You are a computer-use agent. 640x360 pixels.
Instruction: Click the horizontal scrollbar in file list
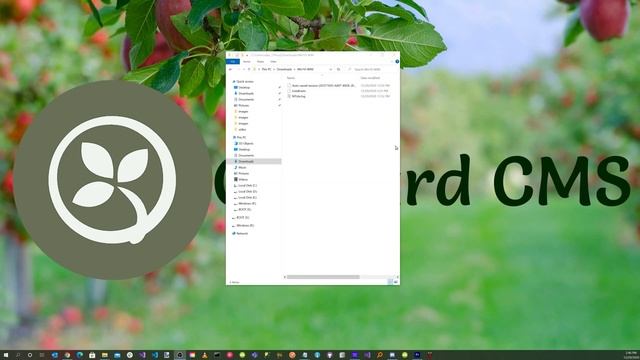tap(323, 277)
